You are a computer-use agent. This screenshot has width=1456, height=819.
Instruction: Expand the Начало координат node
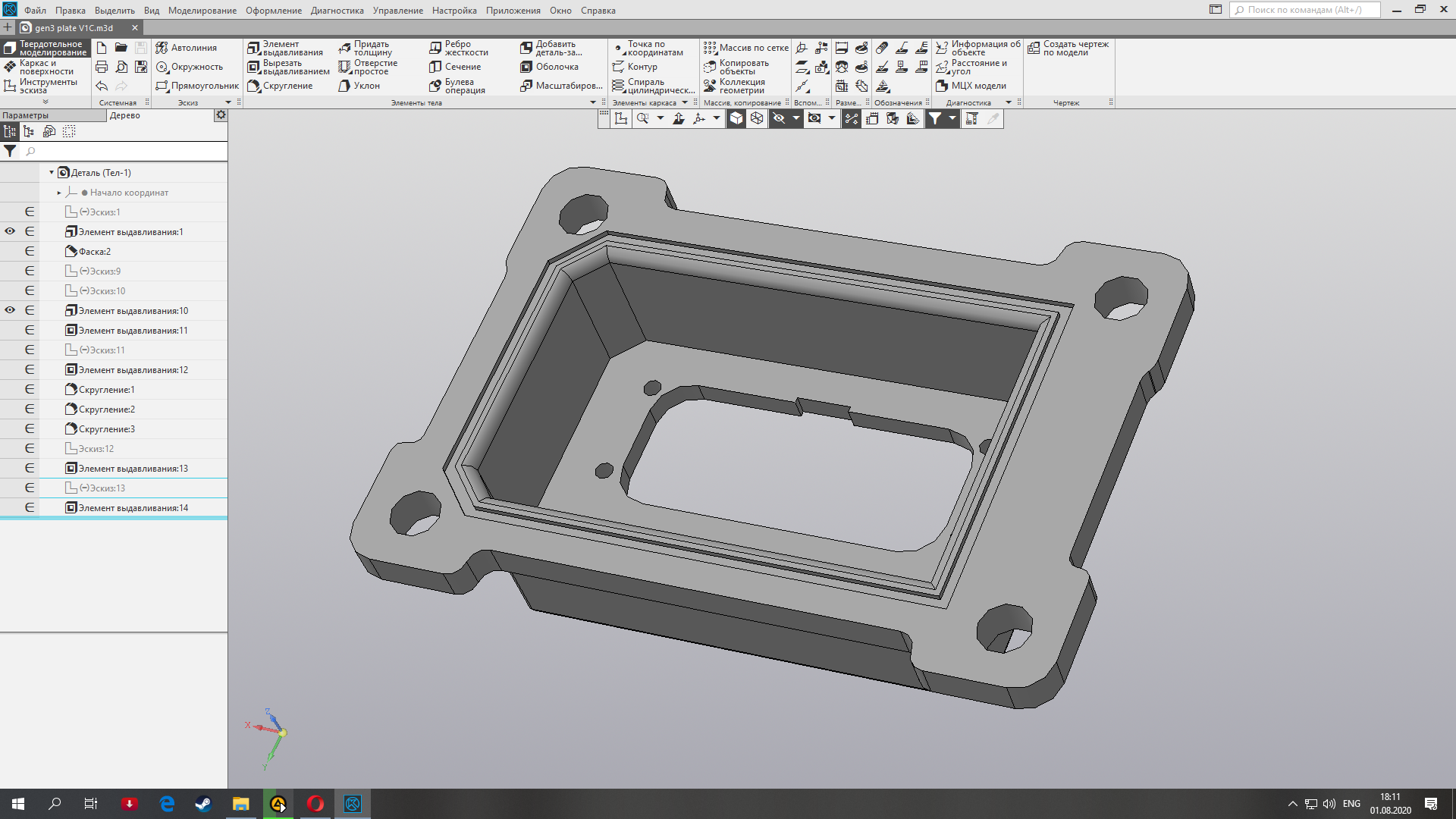tap(59, 193)
